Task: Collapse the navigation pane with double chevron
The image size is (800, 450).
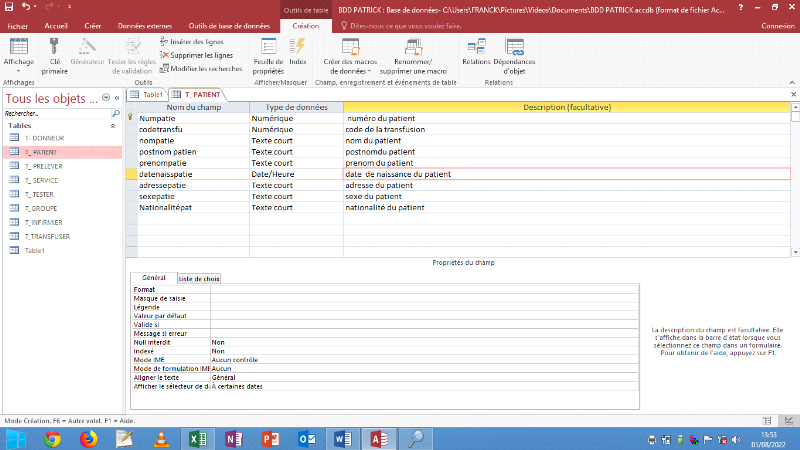Action: click(x=116, y=99)
